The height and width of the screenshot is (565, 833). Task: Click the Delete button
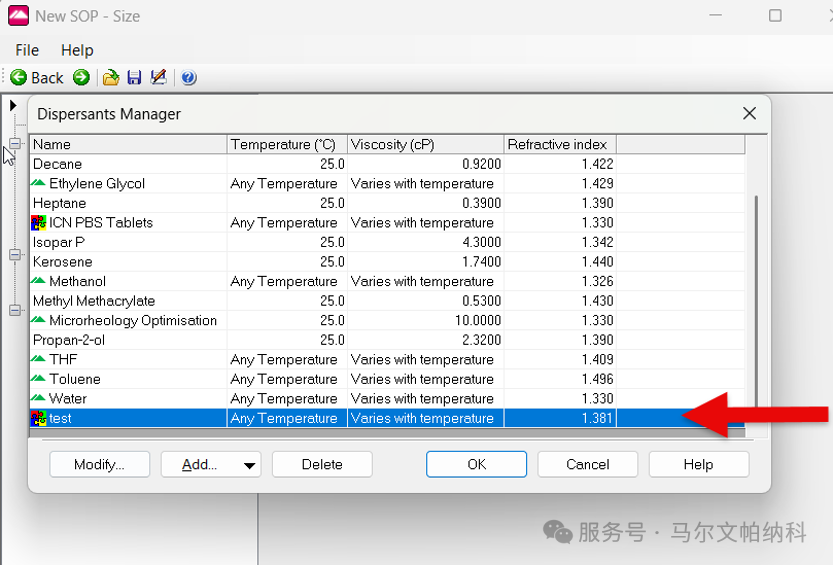[x=322, y=464]
